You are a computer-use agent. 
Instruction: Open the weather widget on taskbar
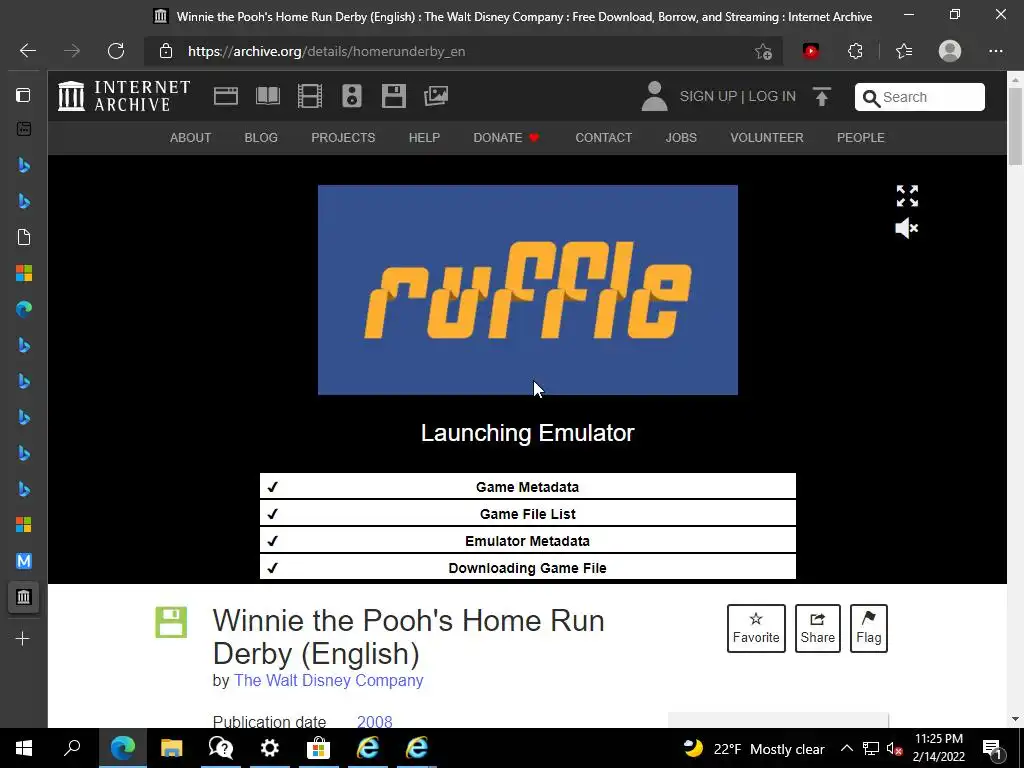(754, 748)
